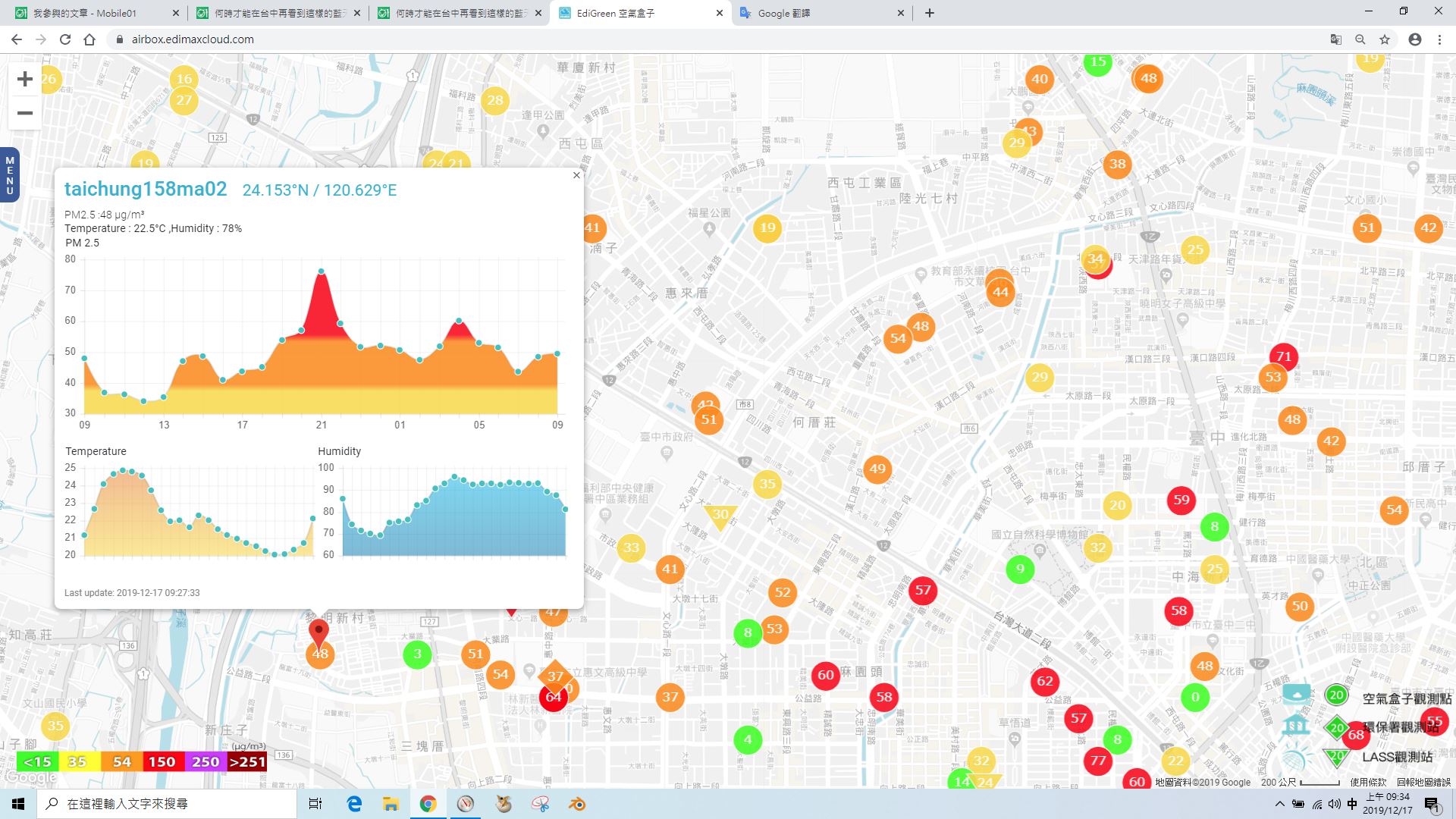The height and width of the screenshot is (819, 1456).
Task: Open Task View on the taskbar
Action: click(315, 804)
